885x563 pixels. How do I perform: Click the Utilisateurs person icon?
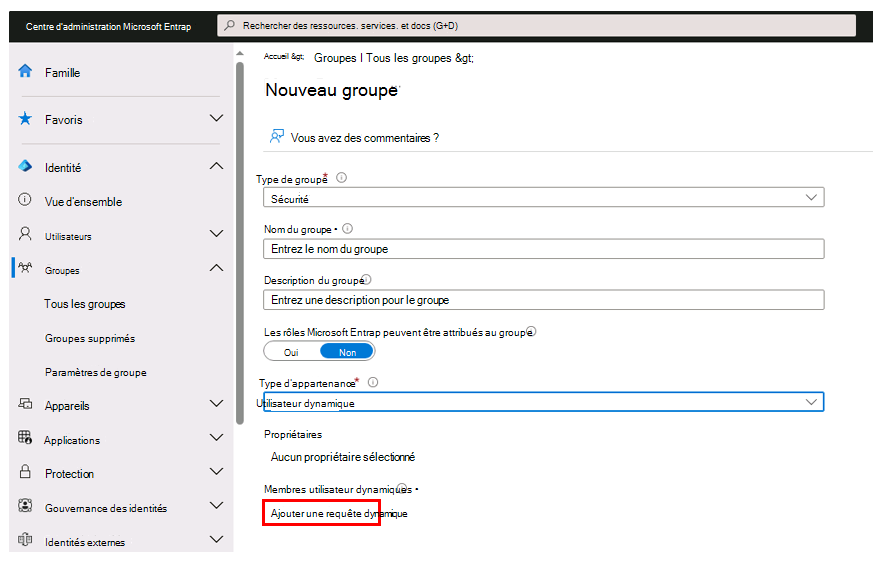pyautogui.click(x=25, y=234)
